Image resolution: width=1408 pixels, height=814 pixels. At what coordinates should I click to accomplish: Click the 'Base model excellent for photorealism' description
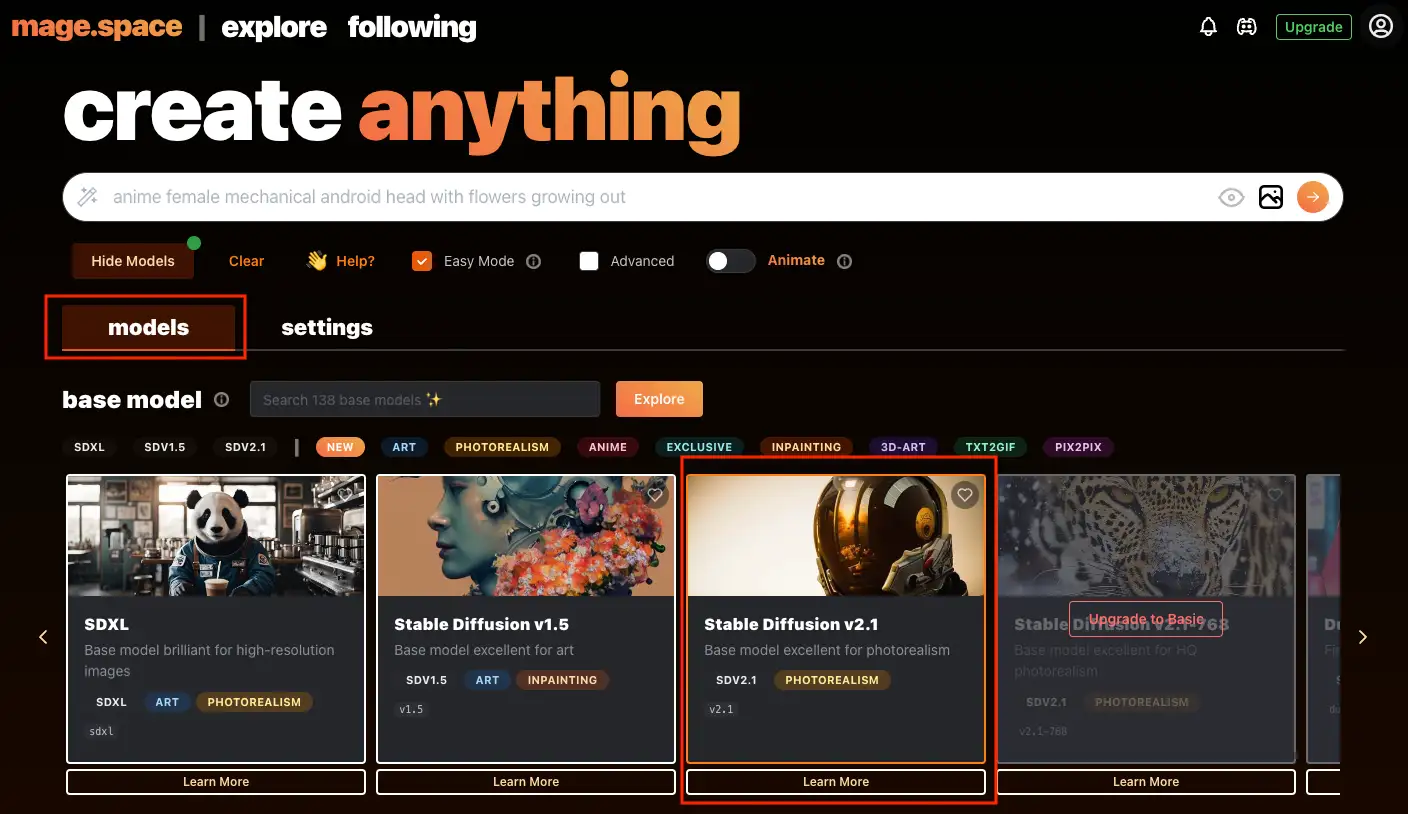(827, 650)
